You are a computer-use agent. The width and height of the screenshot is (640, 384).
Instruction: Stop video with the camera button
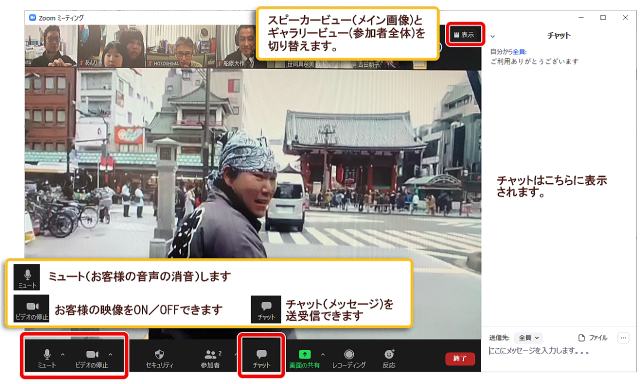[92, 358]
